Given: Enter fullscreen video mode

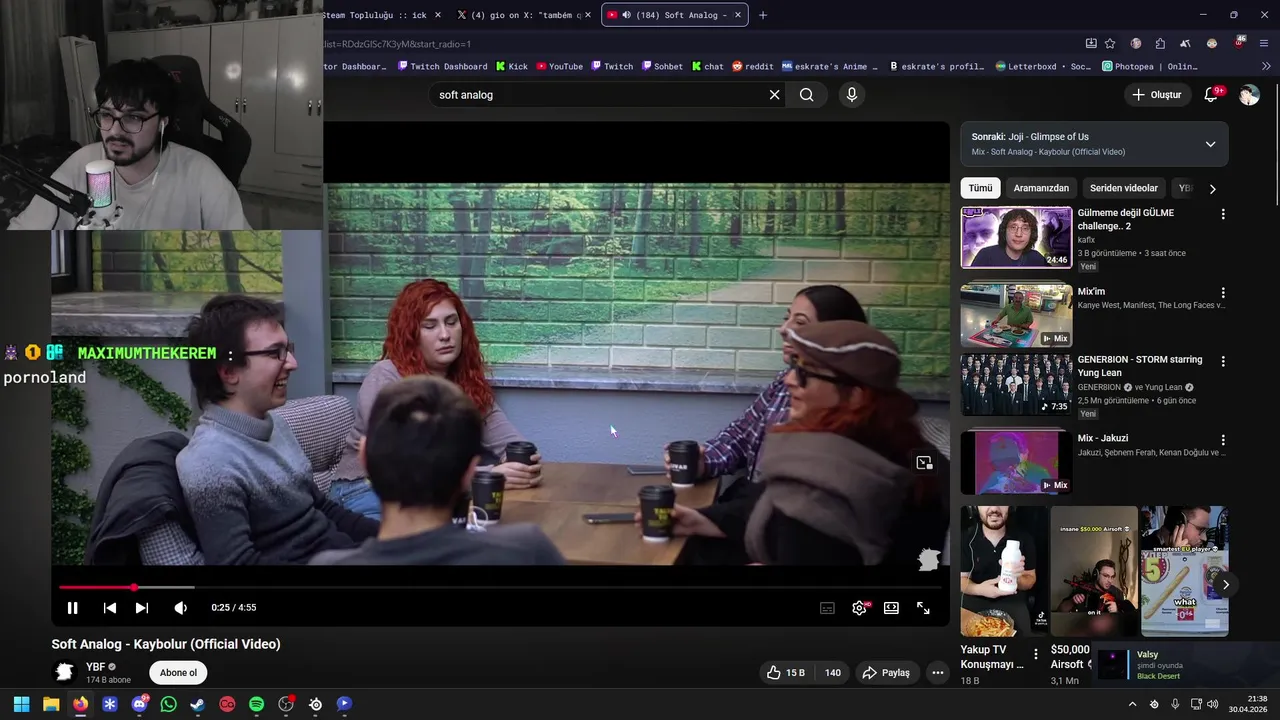Looking at the screenshot, I should coord(923,608).
